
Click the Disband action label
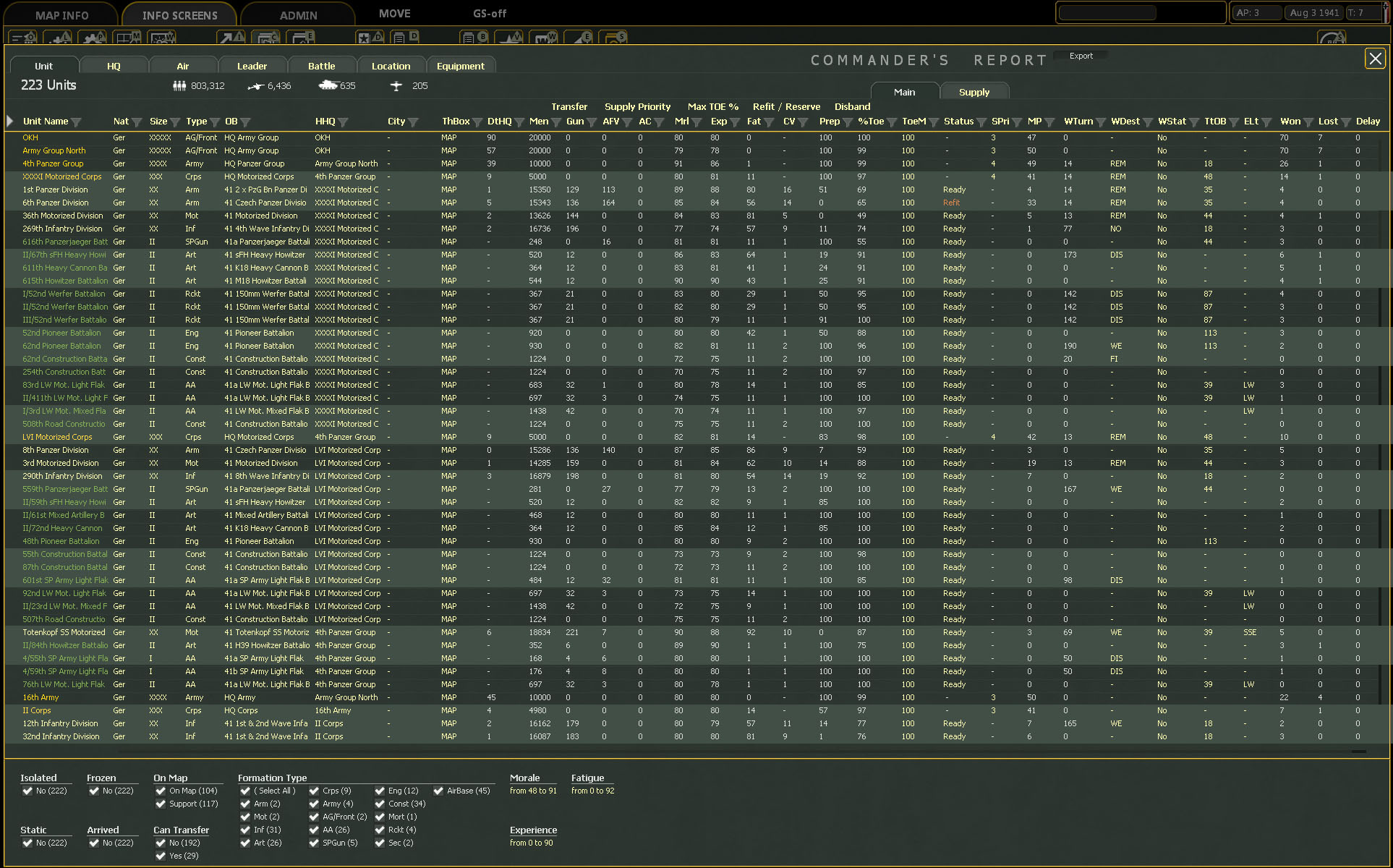[x=852, y=106]
